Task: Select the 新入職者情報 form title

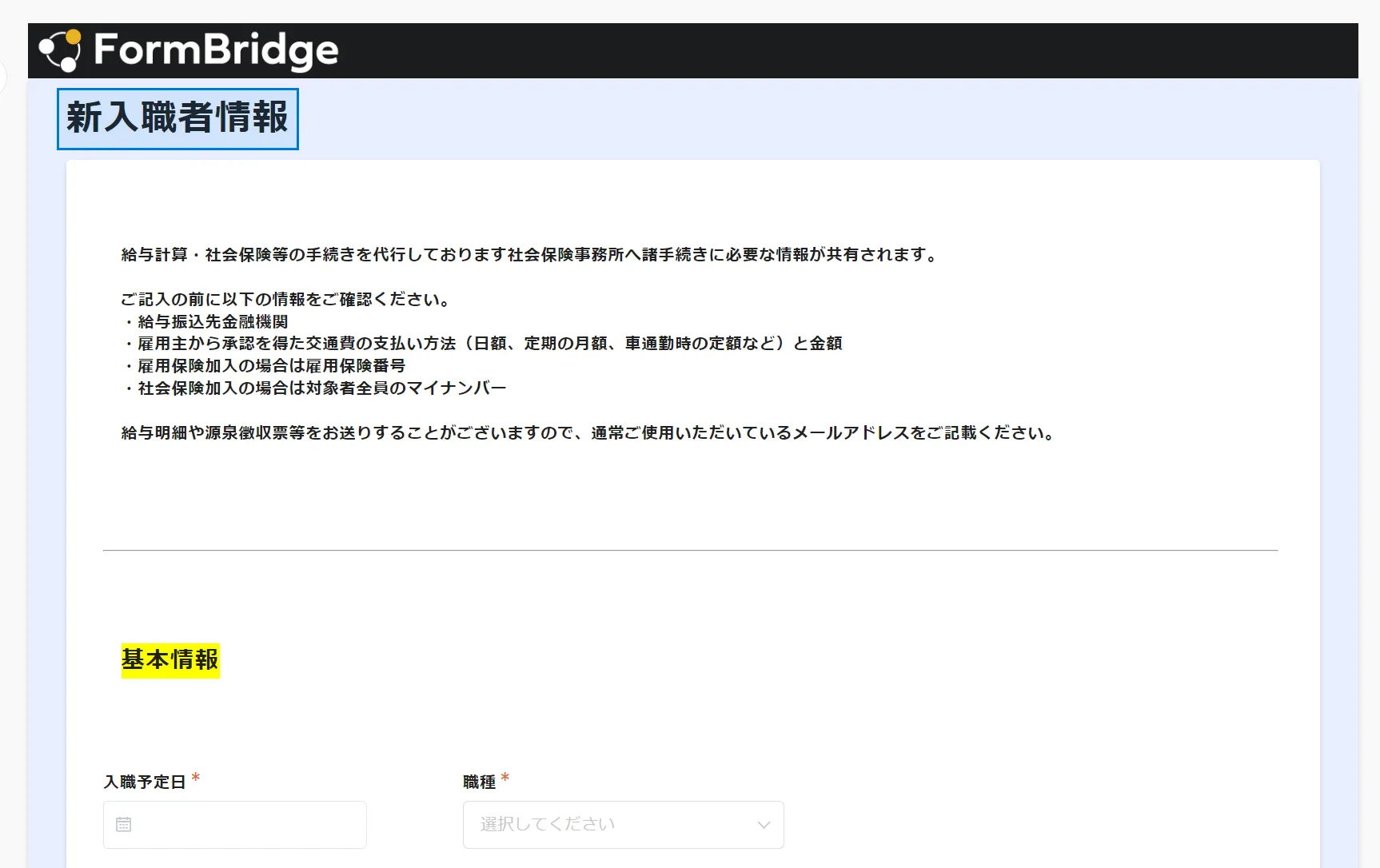Action: point(177,118)
